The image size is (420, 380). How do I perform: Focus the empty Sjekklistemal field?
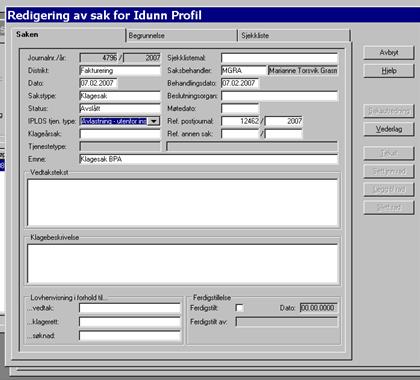280,58
